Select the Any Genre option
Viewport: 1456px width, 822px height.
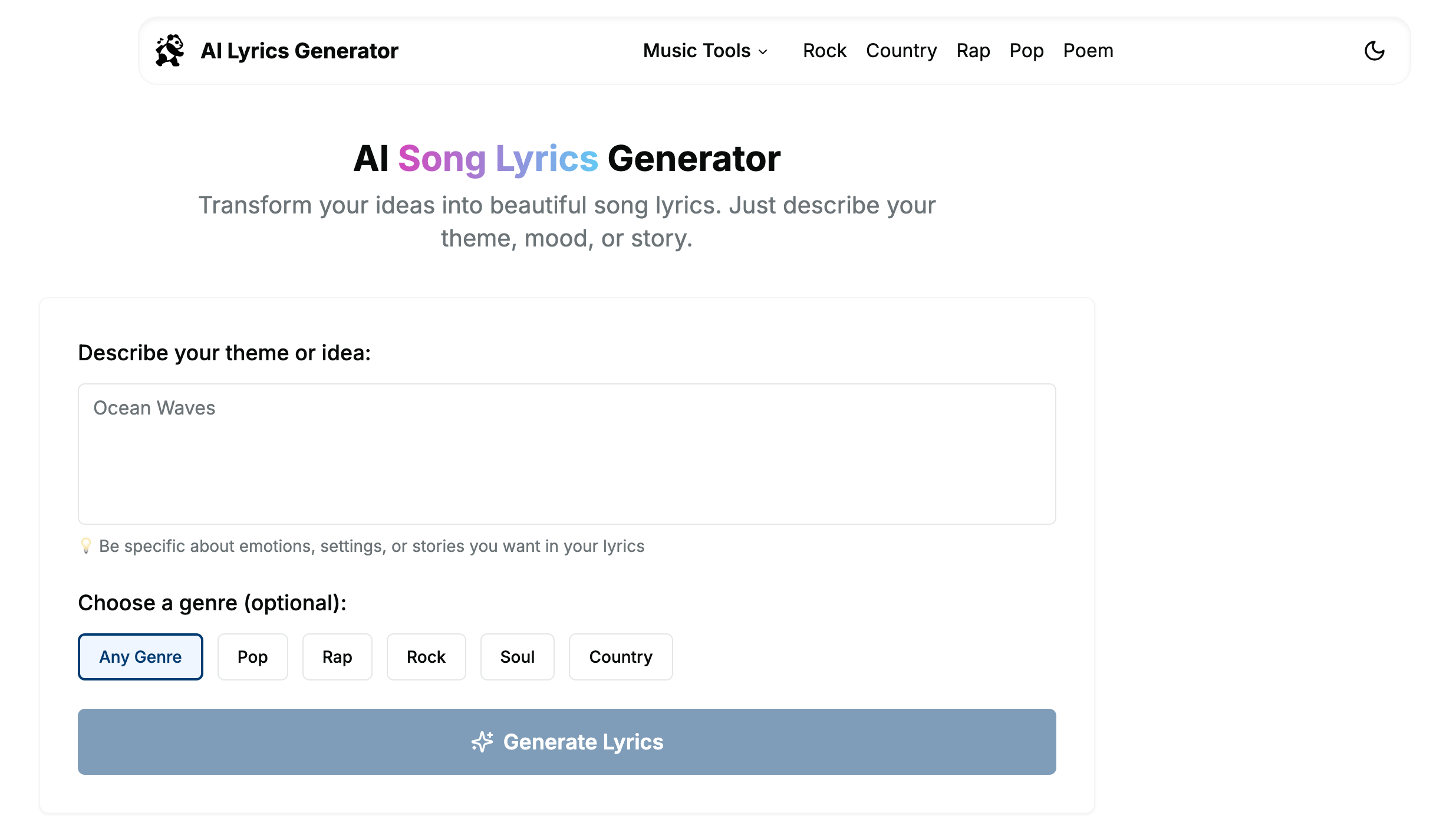point(140,657)
